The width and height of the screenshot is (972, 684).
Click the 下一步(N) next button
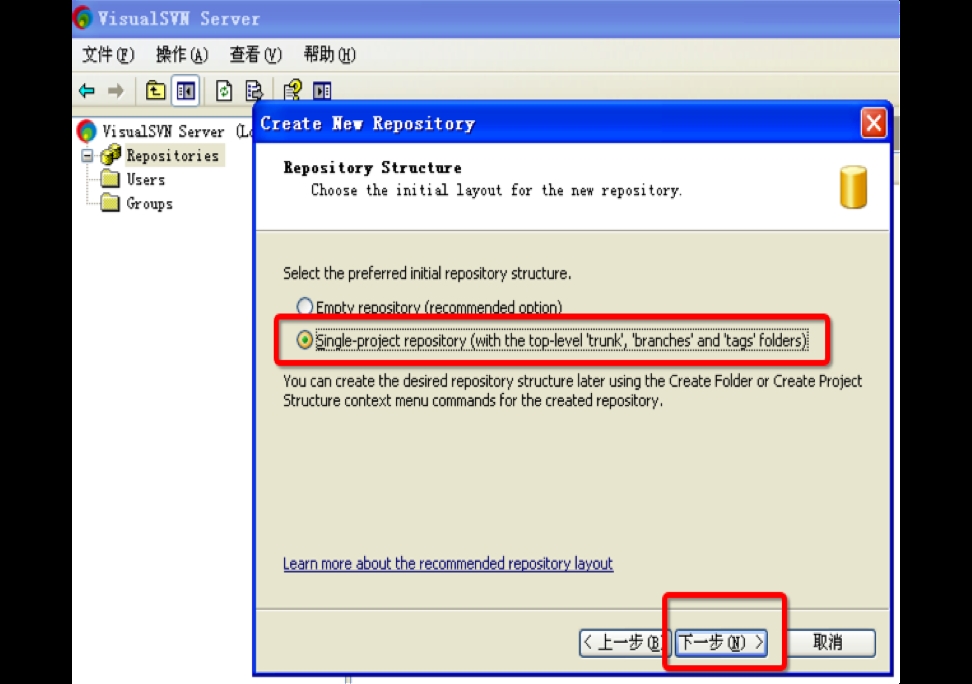(x=721, y=642)
